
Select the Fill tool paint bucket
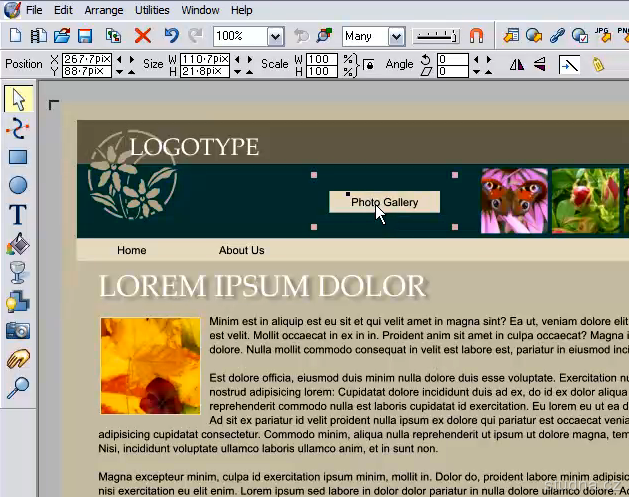point(18,243)
